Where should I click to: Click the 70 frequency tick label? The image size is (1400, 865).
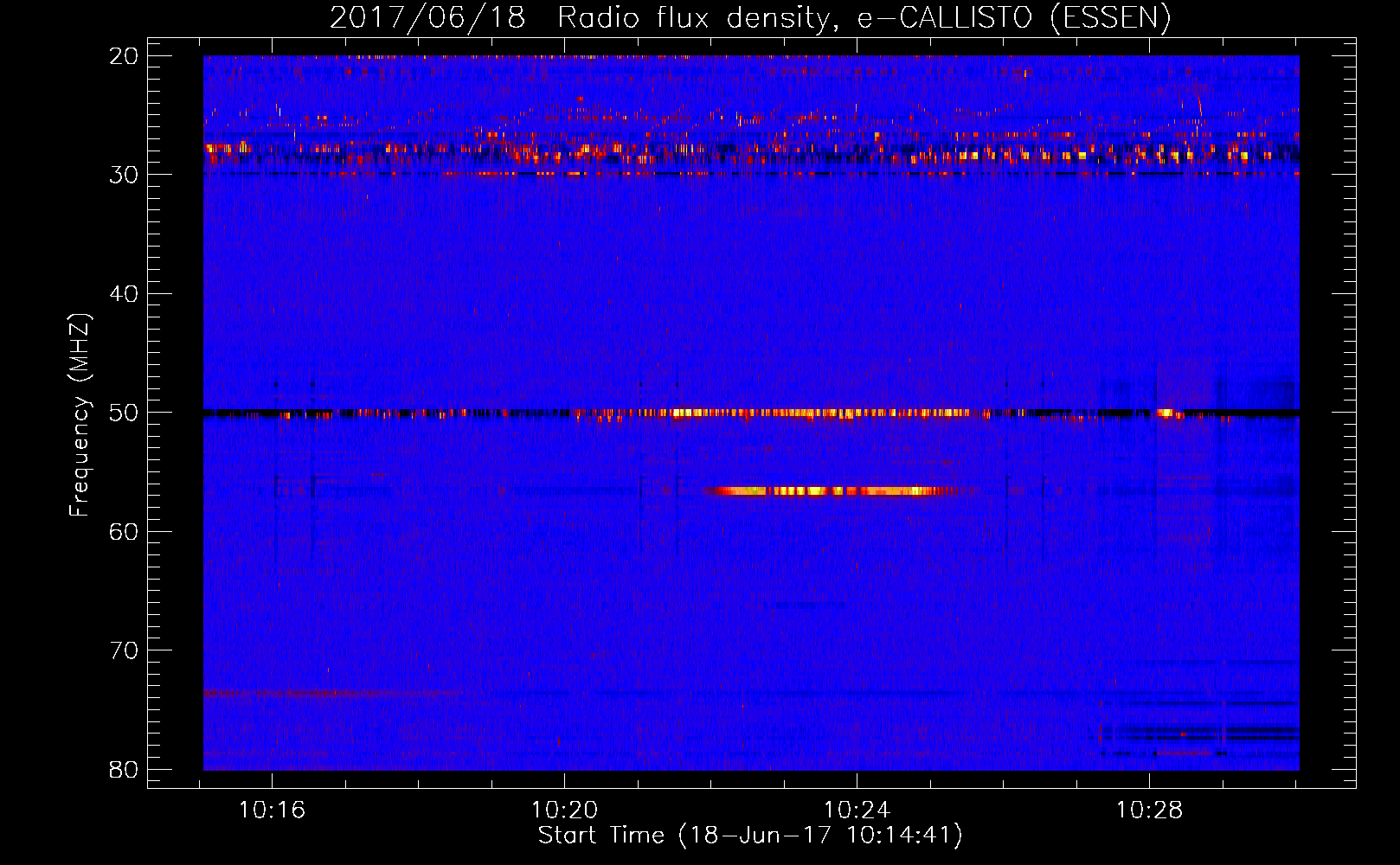(x=124, y=650)
